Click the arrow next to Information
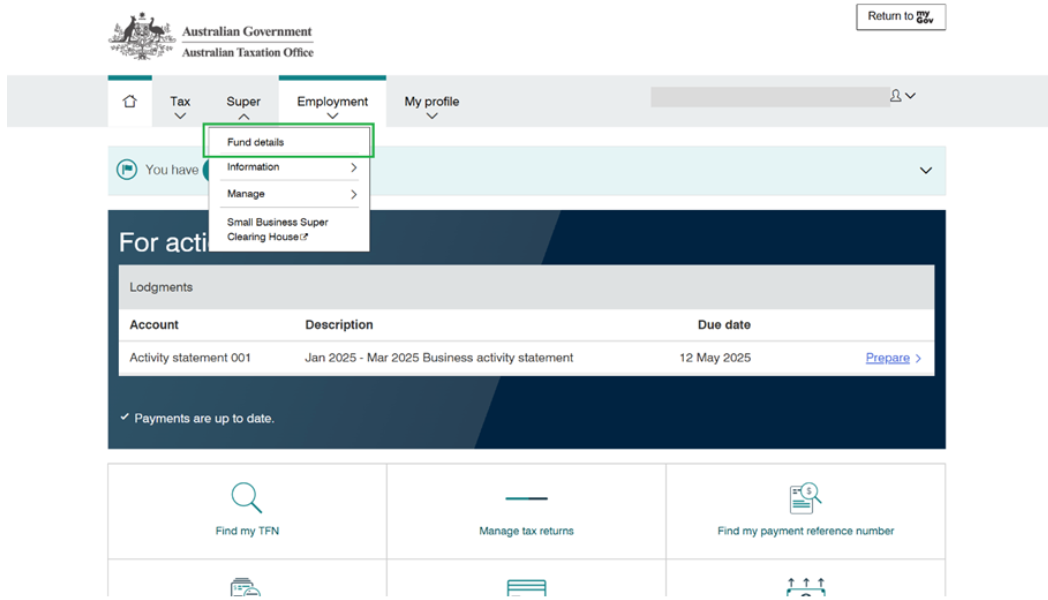 (354, 168)
